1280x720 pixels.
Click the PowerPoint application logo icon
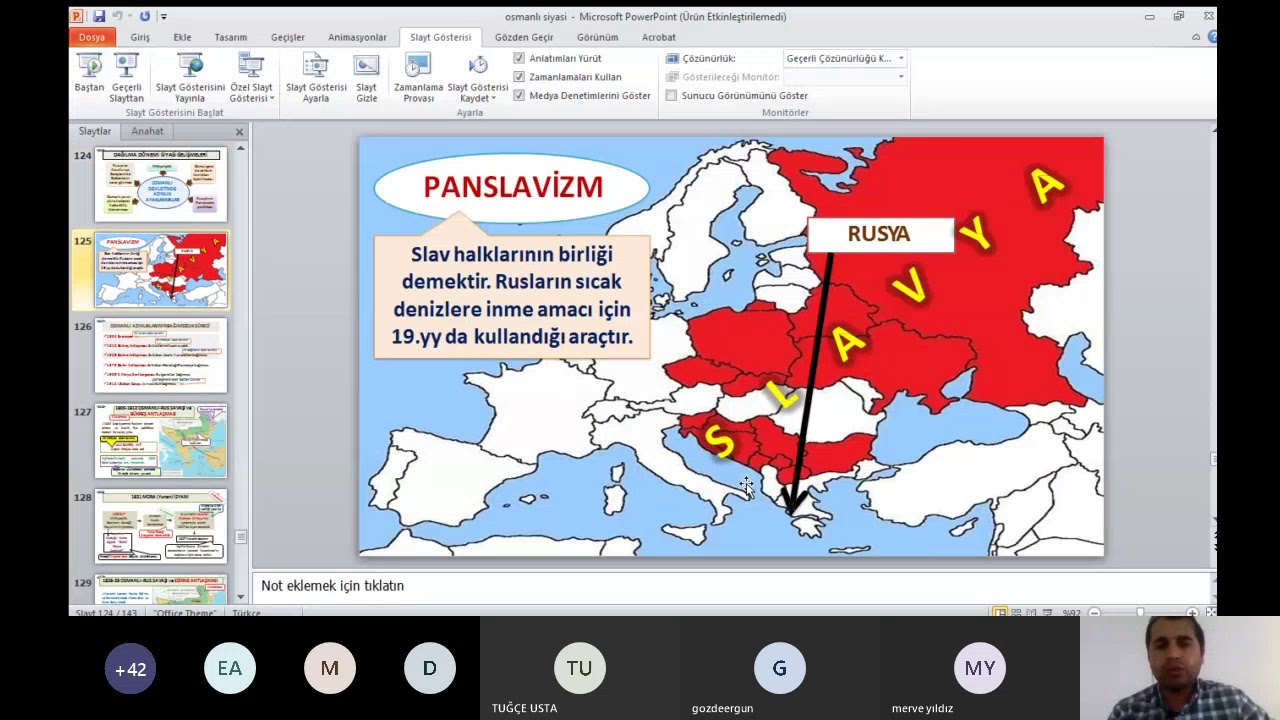(77, 16)
